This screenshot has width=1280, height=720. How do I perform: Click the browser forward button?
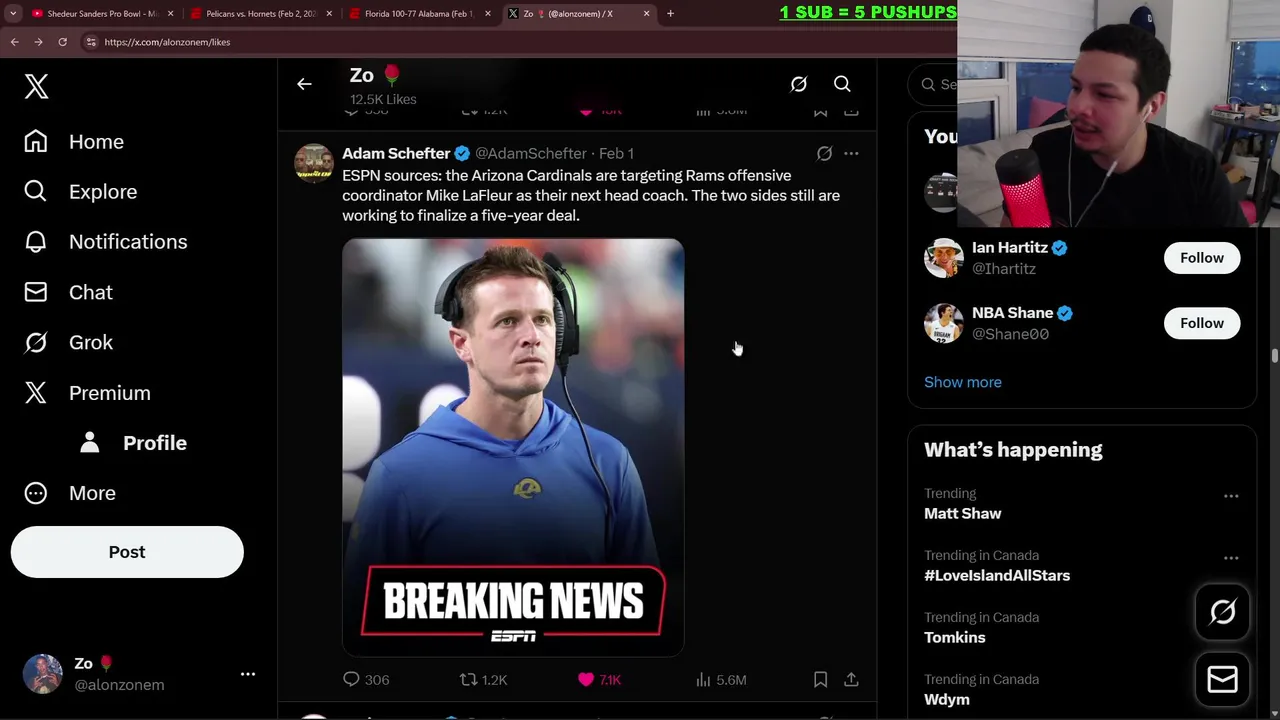38,42
